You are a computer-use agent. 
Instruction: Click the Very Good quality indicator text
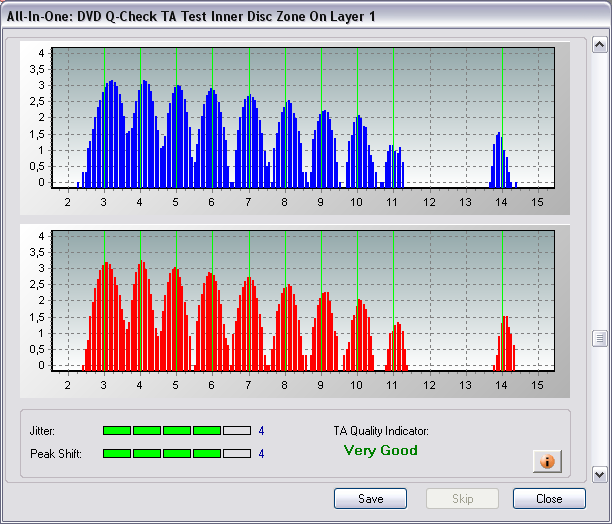coord(381,450)
